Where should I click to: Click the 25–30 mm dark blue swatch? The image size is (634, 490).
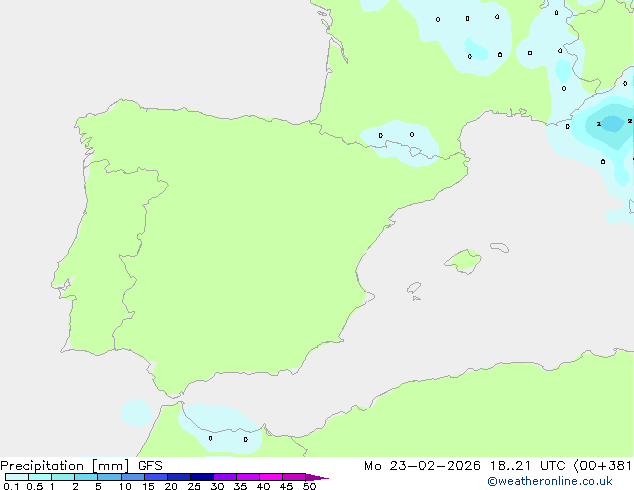[x=202, y=477]
